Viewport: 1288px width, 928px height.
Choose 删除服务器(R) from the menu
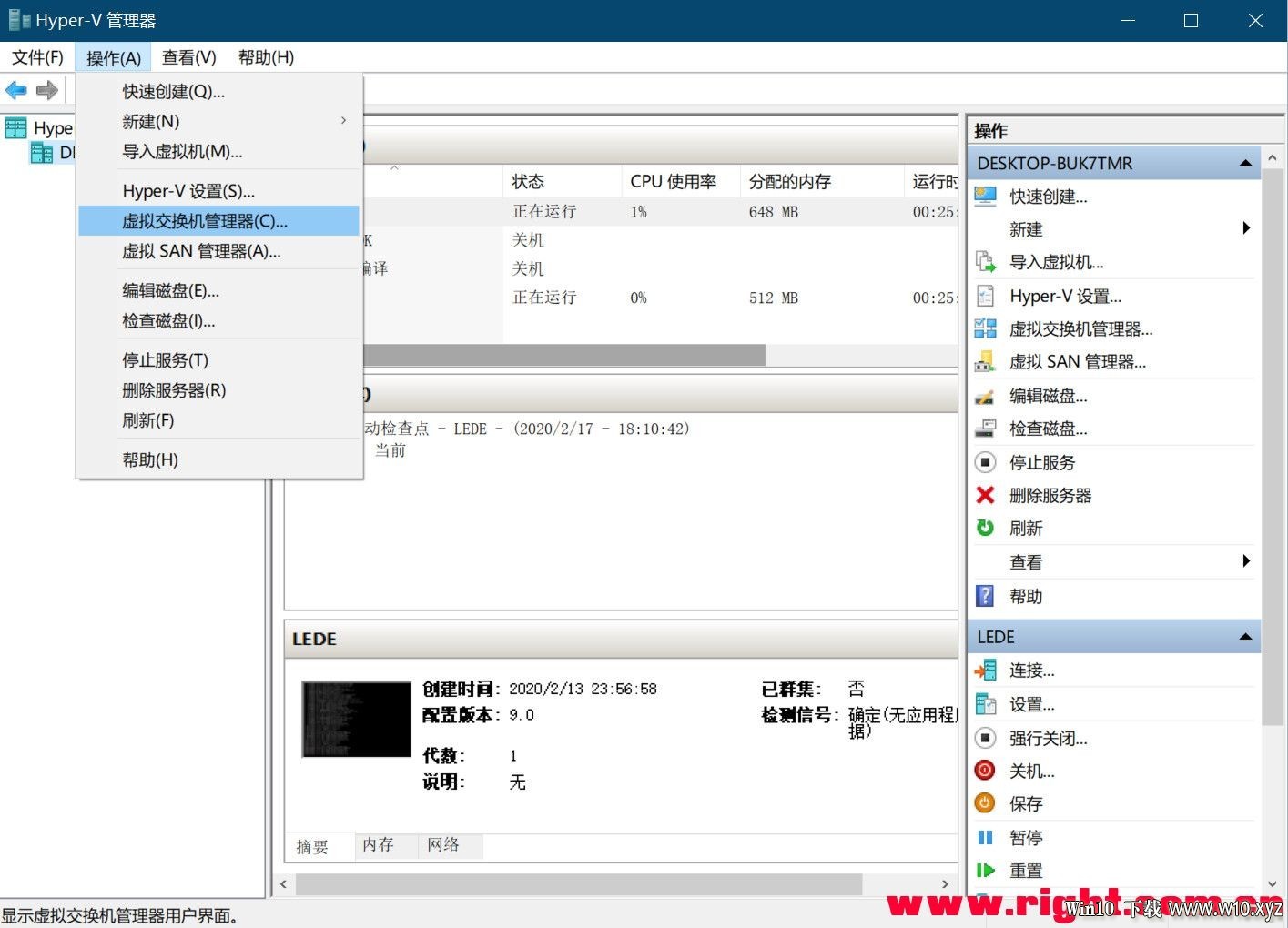click(218, 390)
